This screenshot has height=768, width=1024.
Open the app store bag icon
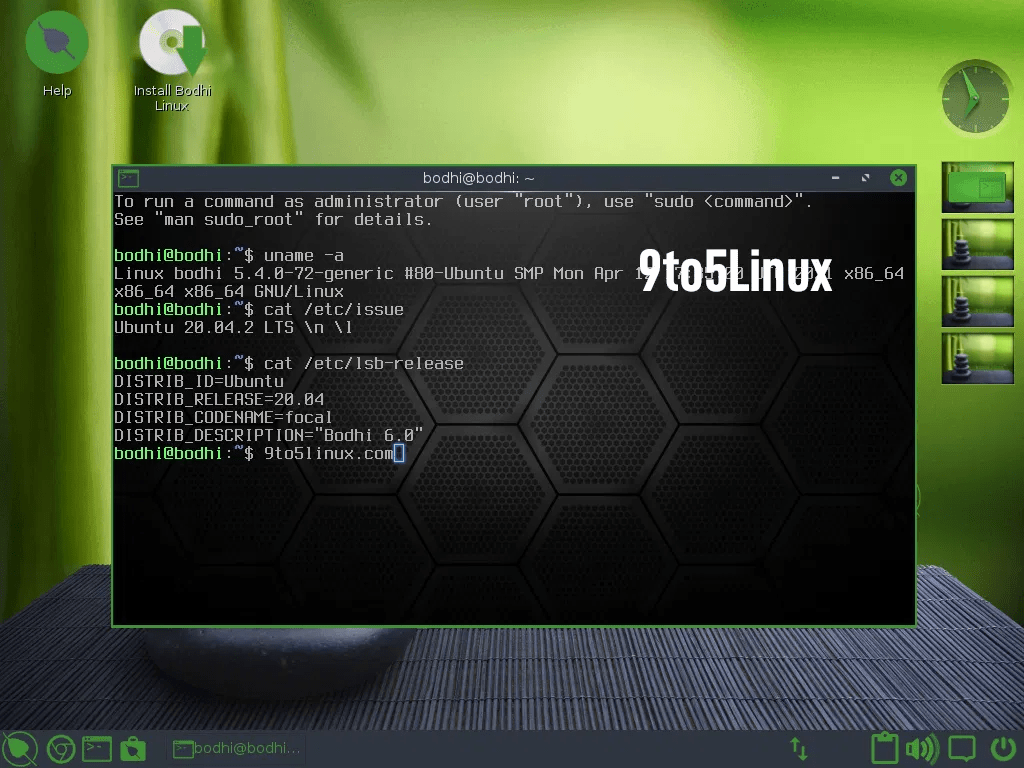(132, 748)
